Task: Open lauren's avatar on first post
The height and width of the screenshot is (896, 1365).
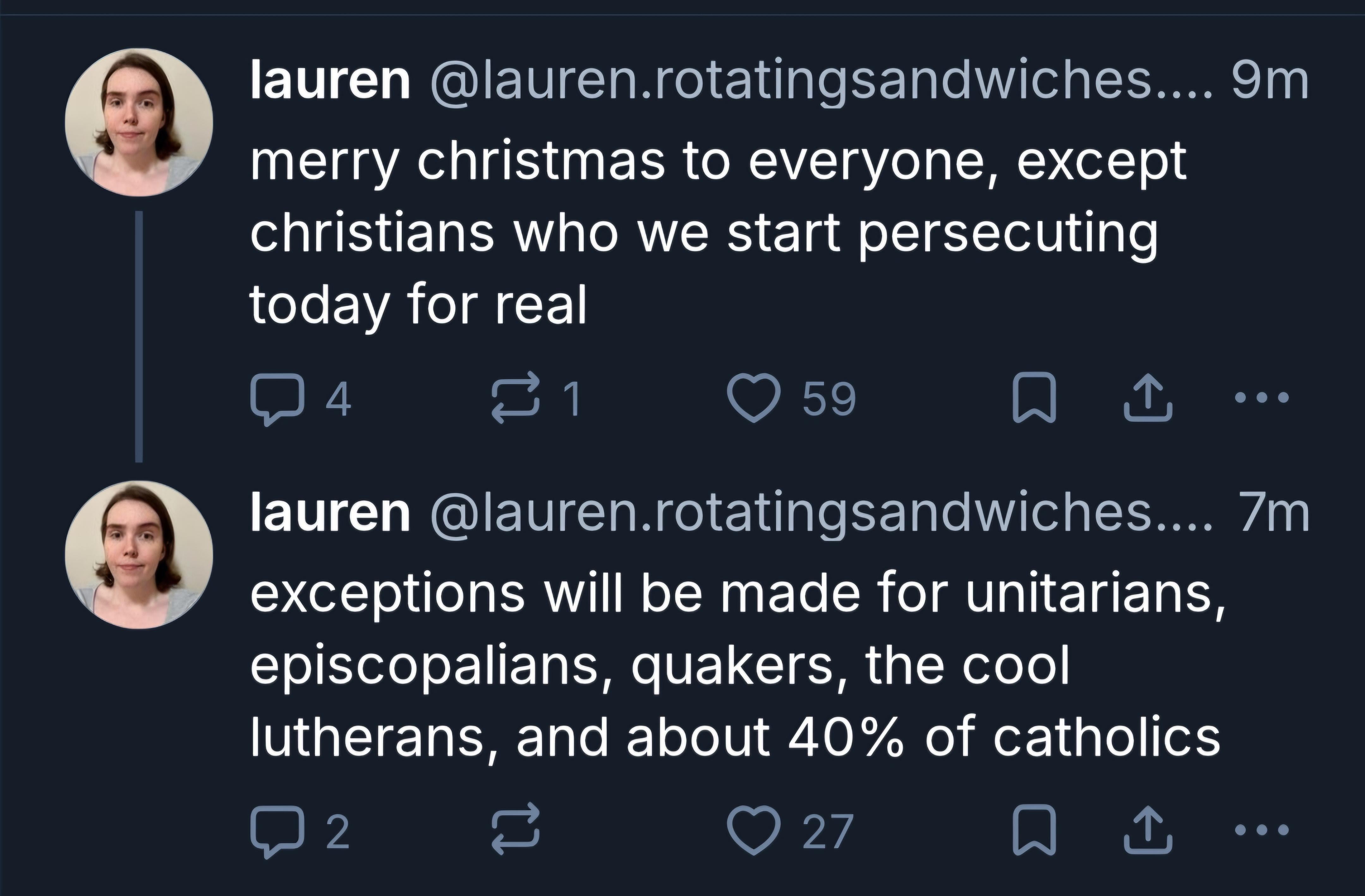Action: click(139, 122)
